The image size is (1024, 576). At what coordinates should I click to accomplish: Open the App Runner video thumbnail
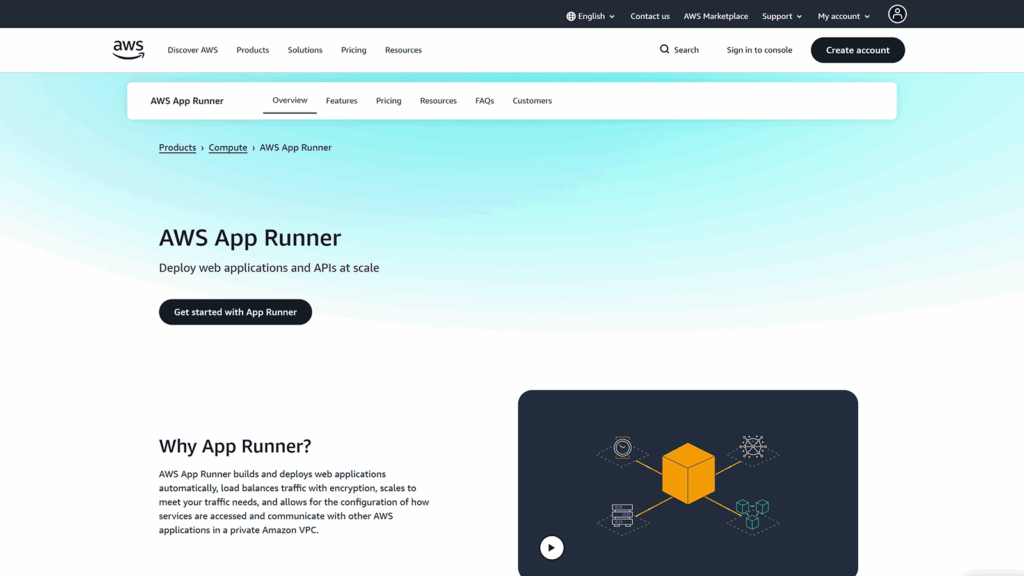[688, 483]
